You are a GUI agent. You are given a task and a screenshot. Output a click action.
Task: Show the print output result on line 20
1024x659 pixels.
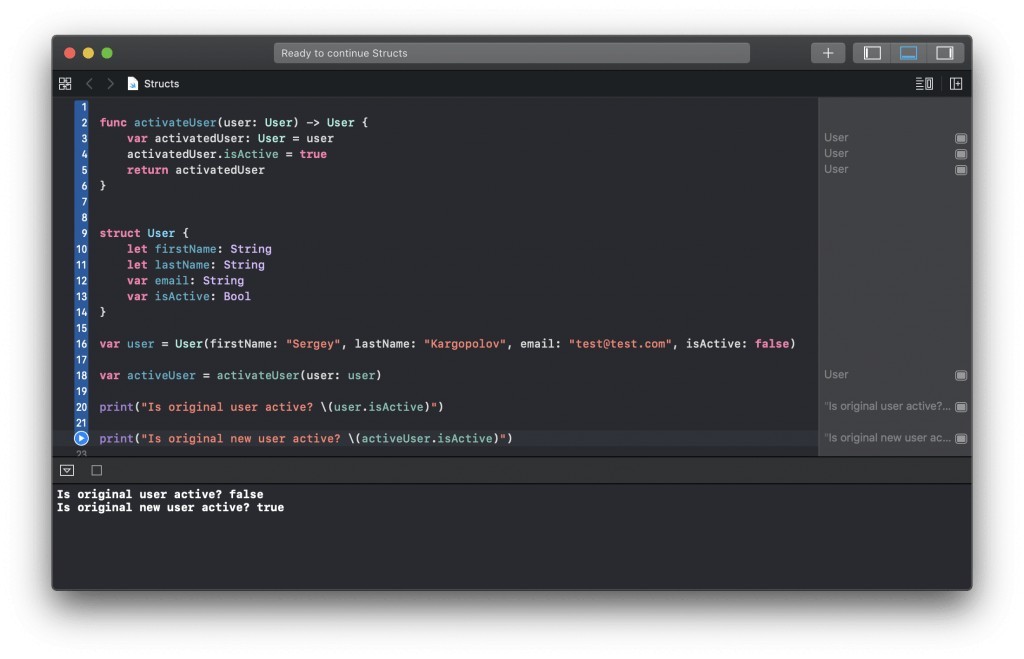[x=961, y=406]
